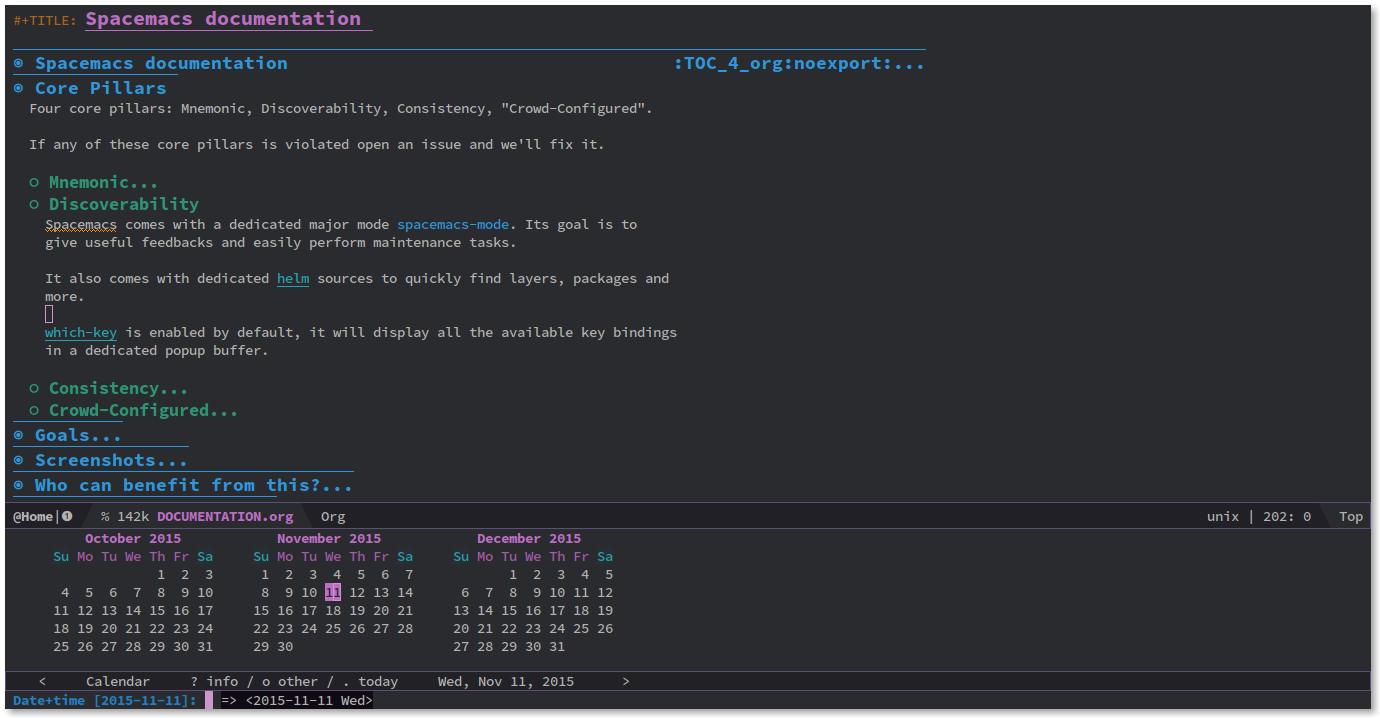Click the unix encoding indicator
Image resolution: width=1380 pixels, height=718 pixels.
pyautogui.click(x=1223, y=517)
